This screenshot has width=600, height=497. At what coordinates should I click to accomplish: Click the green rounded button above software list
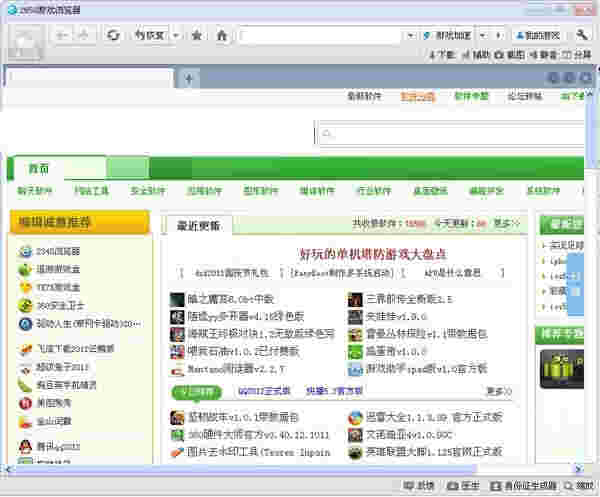[x=197, y=392]
